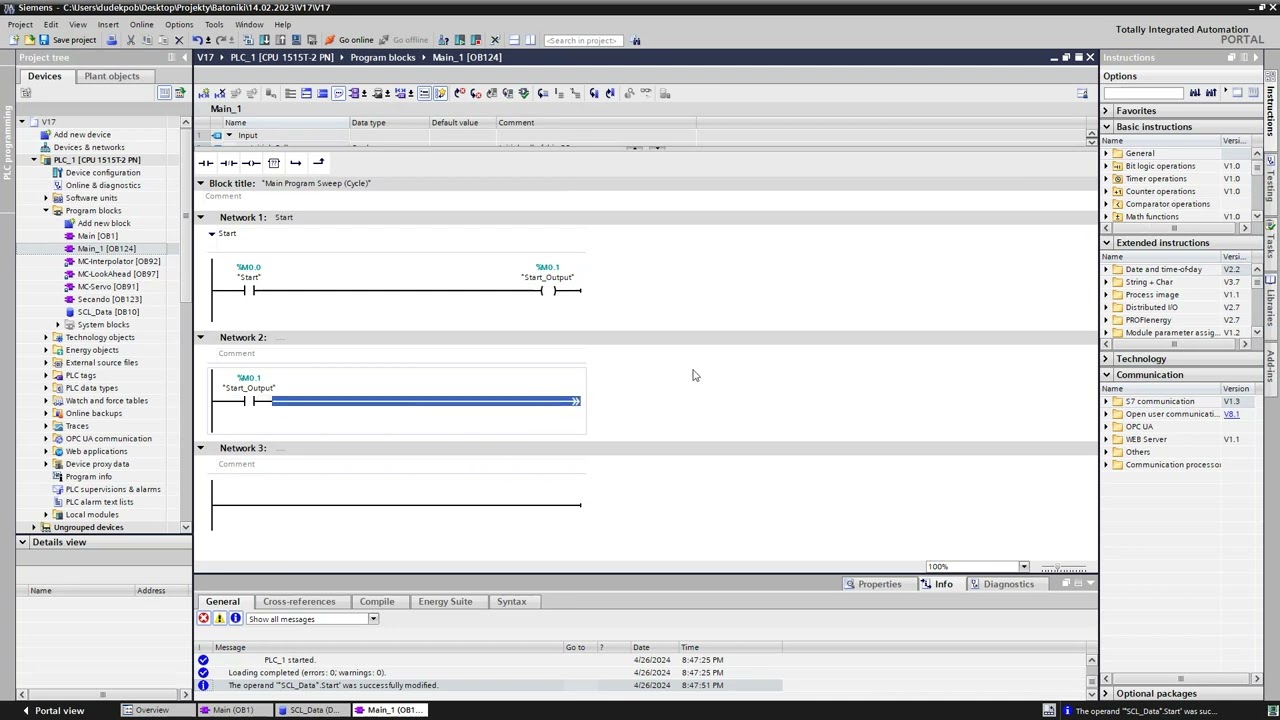Viewport: 1280px width, 720px height.
Task: Collapse Network 1 with its arrow
Action: point(200,217)
